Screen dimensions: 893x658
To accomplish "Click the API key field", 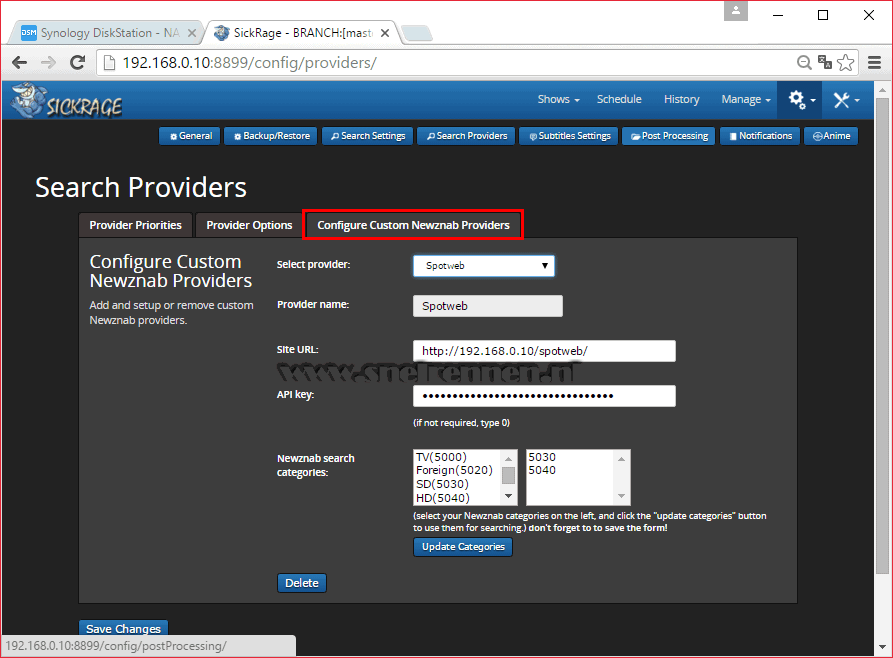I will click(x=544, y=396).
